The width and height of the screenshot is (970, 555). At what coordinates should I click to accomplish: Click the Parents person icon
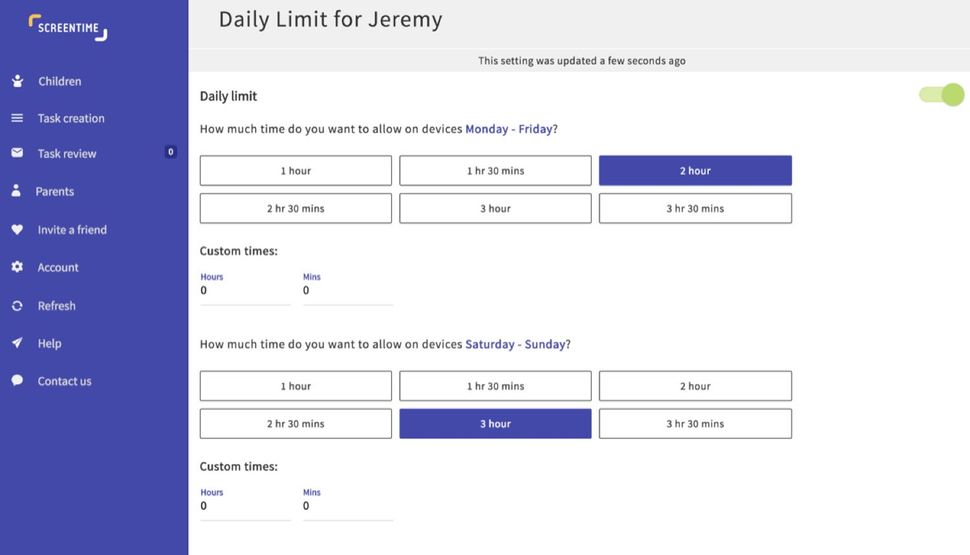point(16,190)
